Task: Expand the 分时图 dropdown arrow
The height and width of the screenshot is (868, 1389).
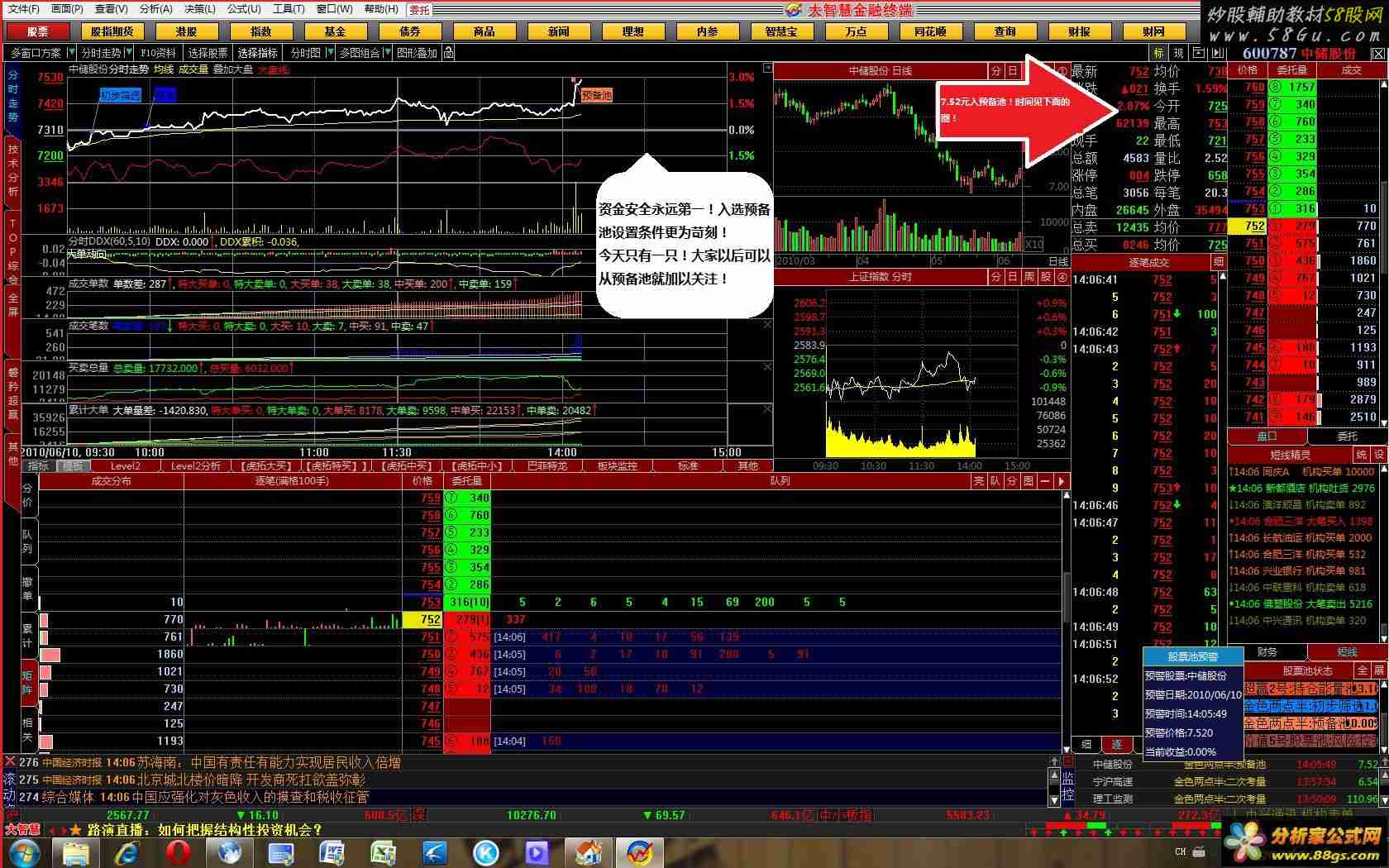Action: pyautogui.click(x=330, y=53)
